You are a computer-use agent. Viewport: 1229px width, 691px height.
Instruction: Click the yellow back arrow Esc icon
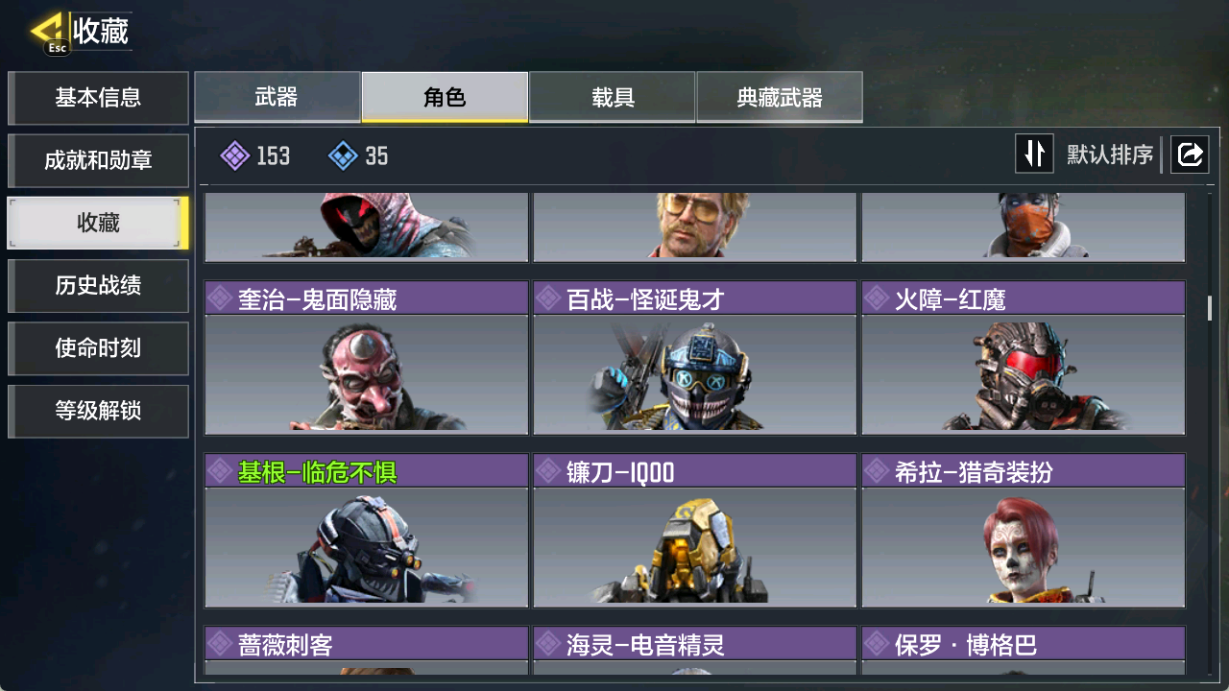click(x=48, y=33)
